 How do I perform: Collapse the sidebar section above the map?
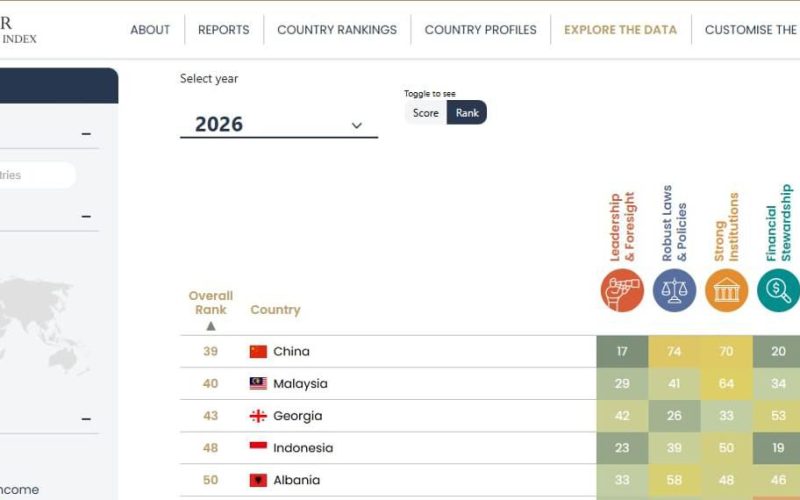point(86,216)
